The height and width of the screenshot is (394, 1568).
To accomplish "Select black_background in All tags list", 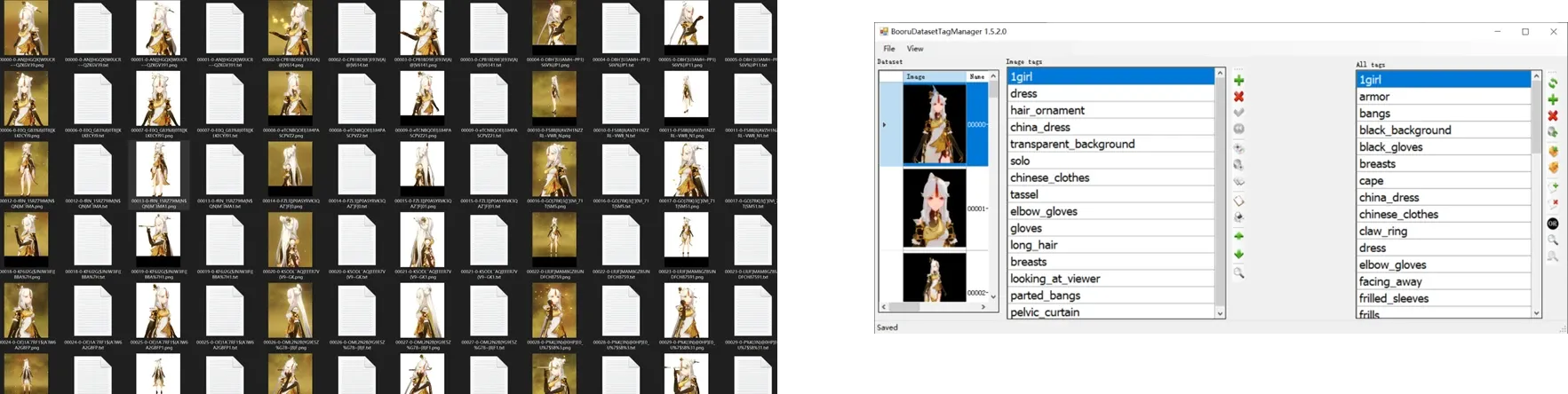I will pyautogui.click(x=1444, y=130).
